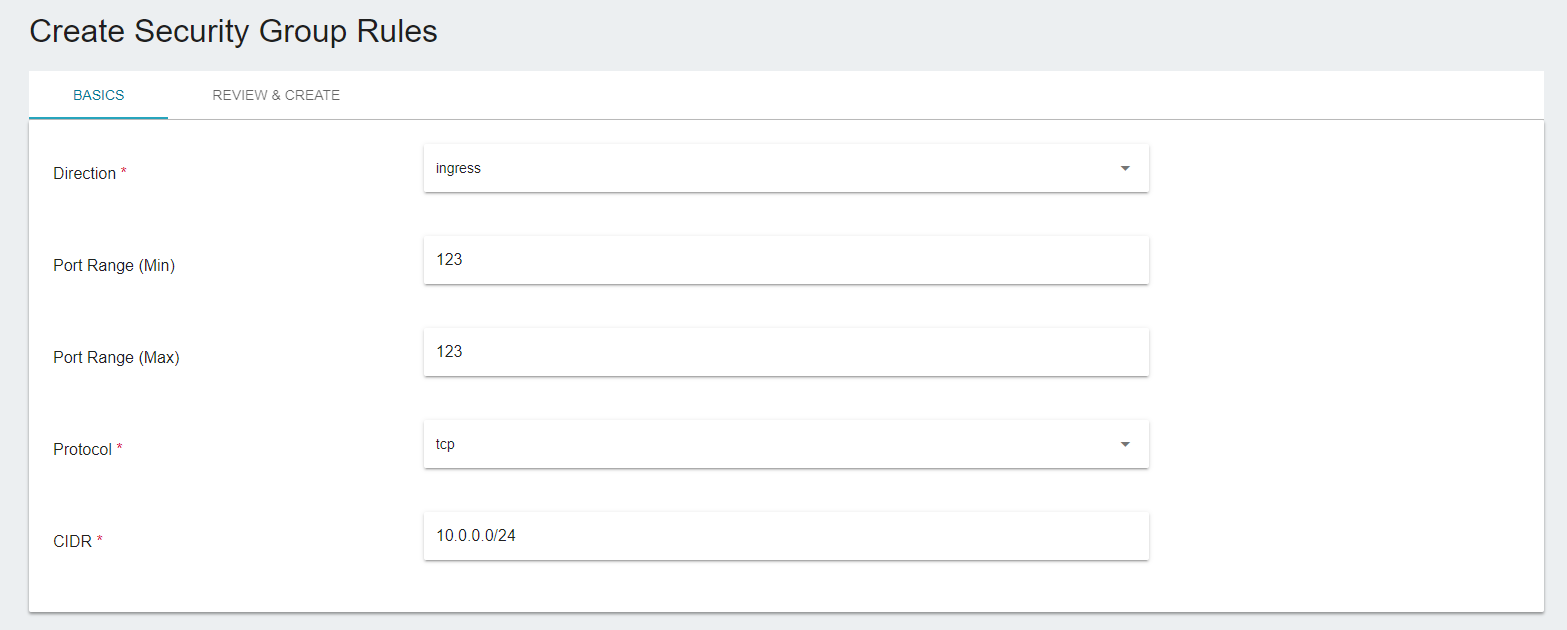Click the 123 value in Port Range (Max)
Screen dimensions: 1567x630
[449, 352]
